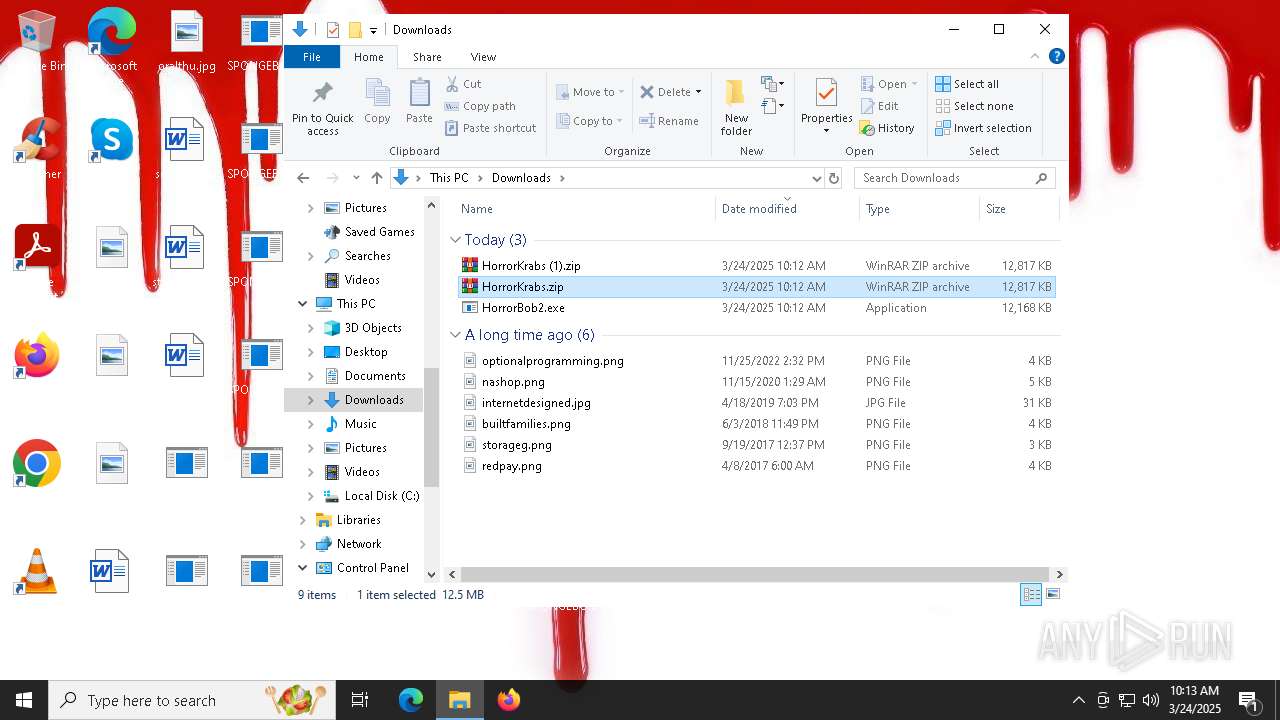Sort by Name column header
This screenshot has width=1280, height=720.
click(x=586, y=209)
